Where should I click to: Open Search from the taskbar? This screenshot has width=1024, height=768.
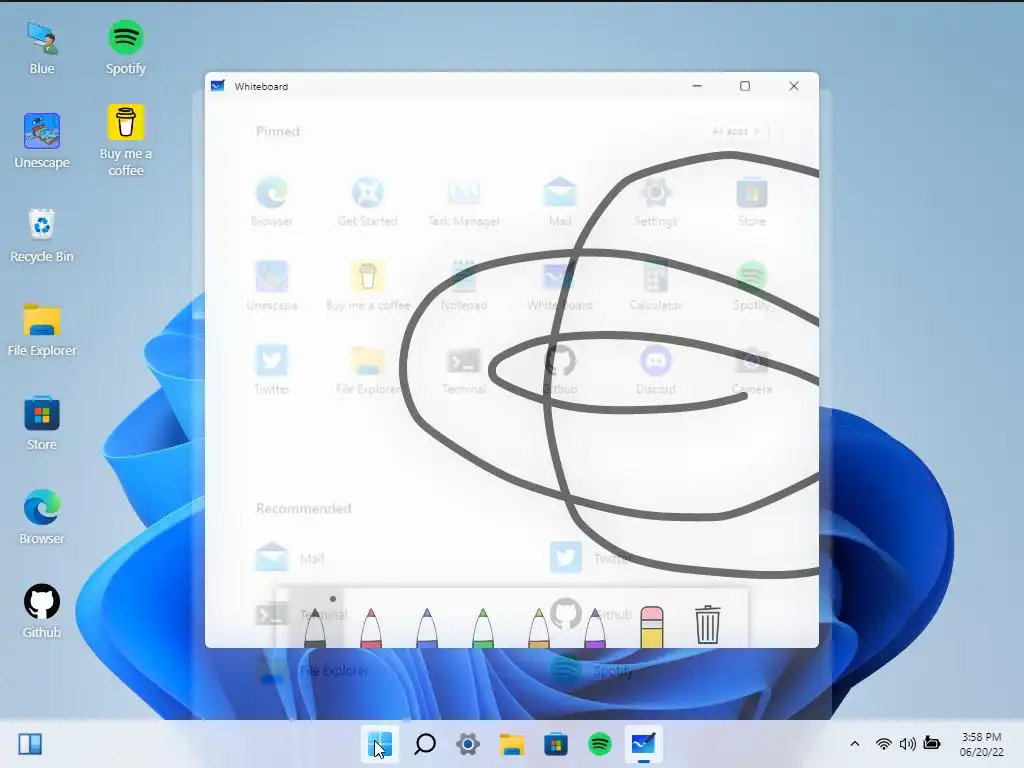424,744
